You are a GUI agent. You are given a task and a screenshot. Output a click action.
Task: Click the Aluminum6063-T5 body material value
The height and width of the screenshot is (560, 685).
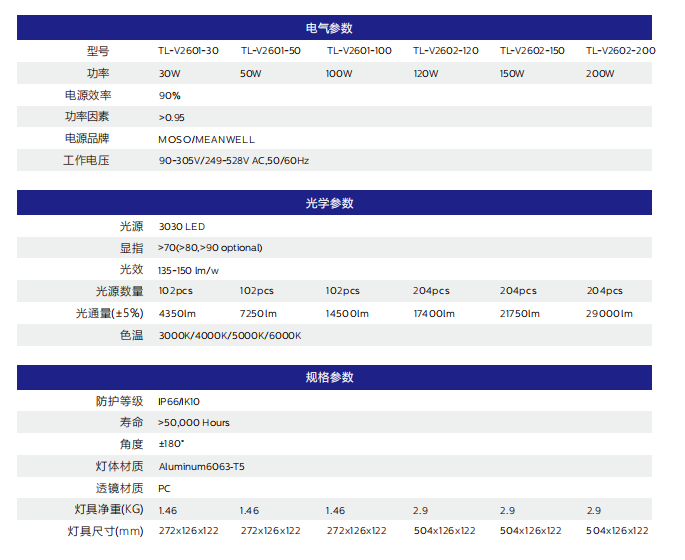coord(200,467)
